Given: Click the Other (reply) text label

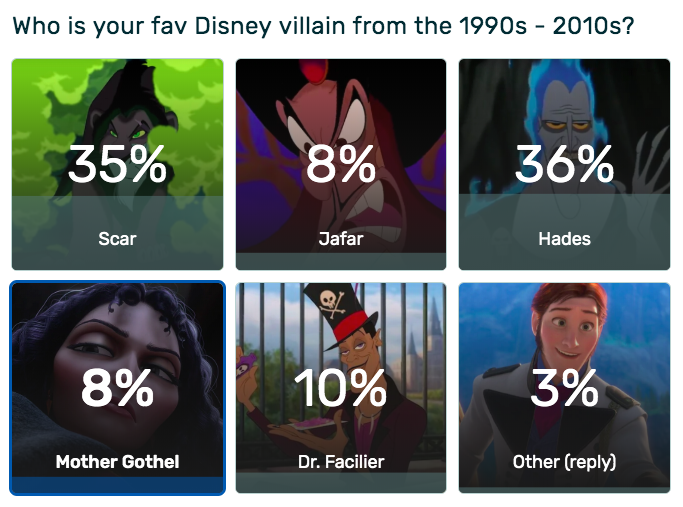Looking at the screenshot, I should [x=564, y=463].
